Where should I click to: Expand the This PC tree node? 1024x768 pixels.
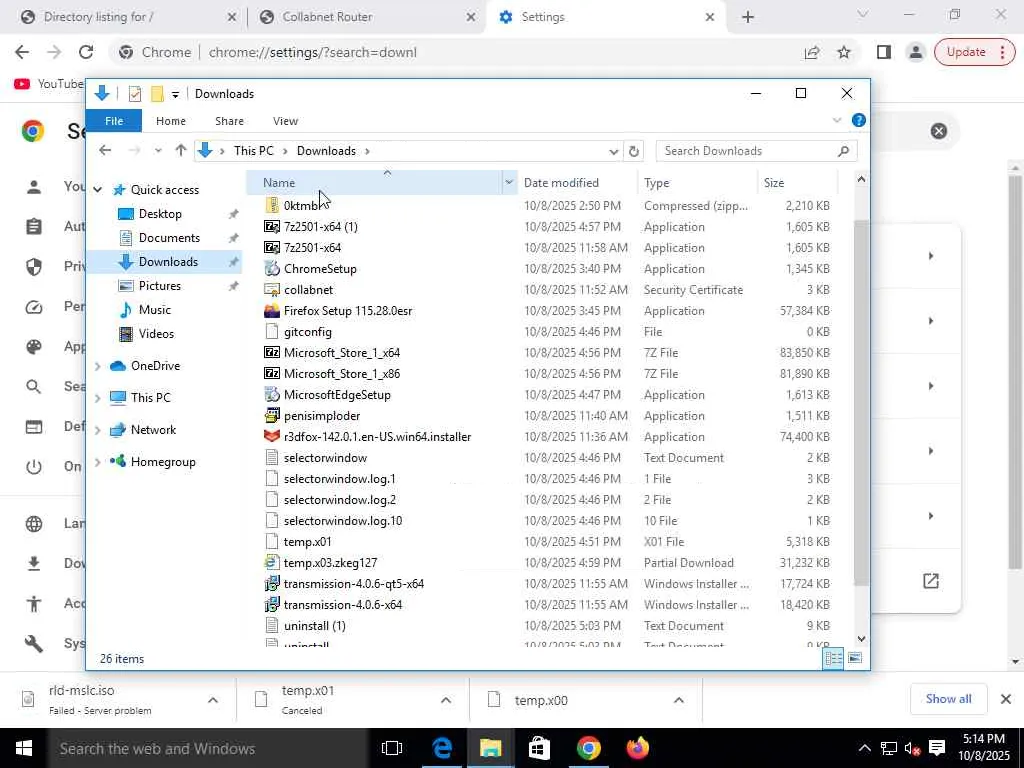98,398
